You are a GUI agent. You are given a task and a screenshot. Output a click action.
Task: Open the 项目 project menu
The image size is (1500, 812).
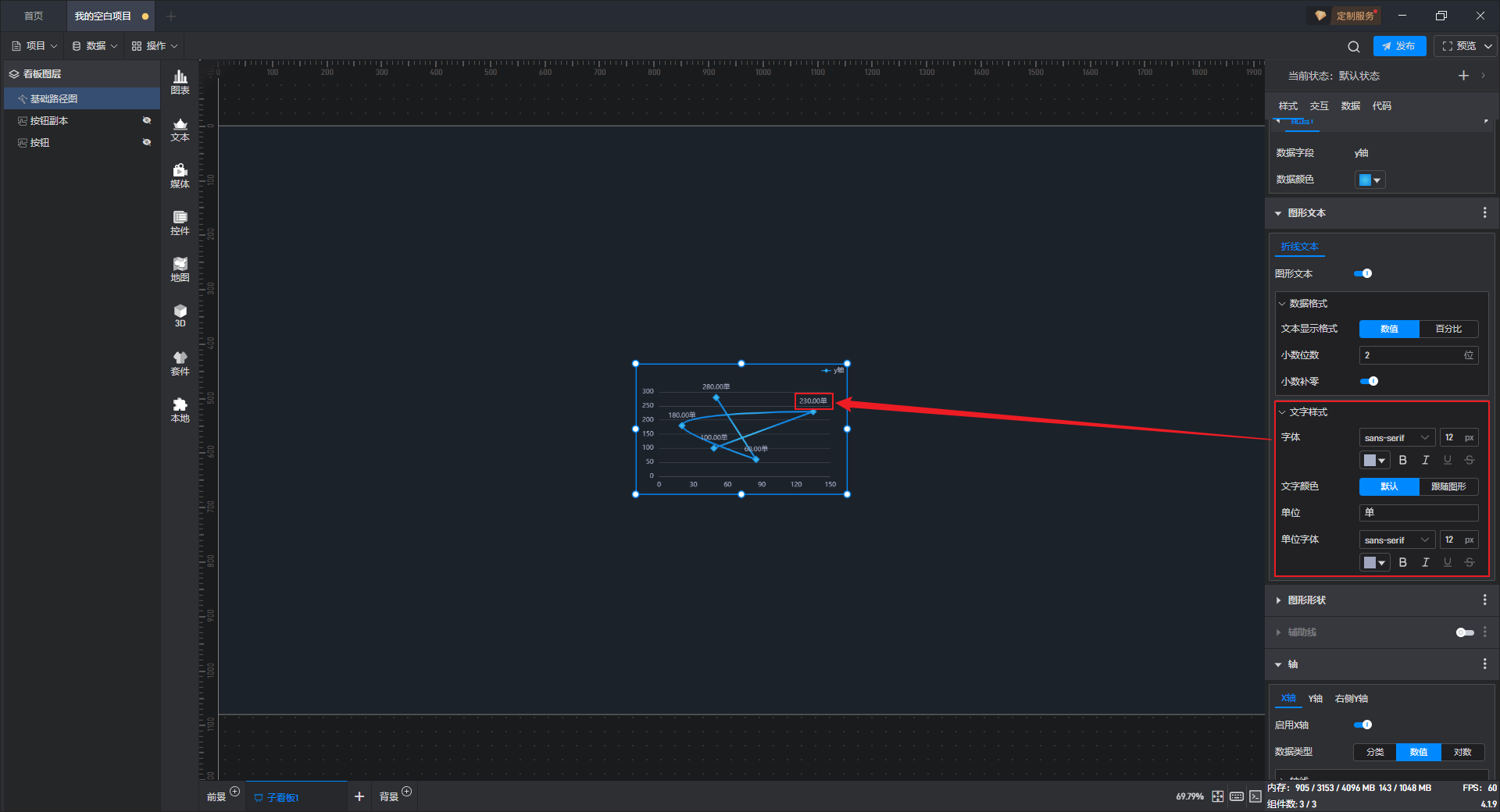pos(34,46)
